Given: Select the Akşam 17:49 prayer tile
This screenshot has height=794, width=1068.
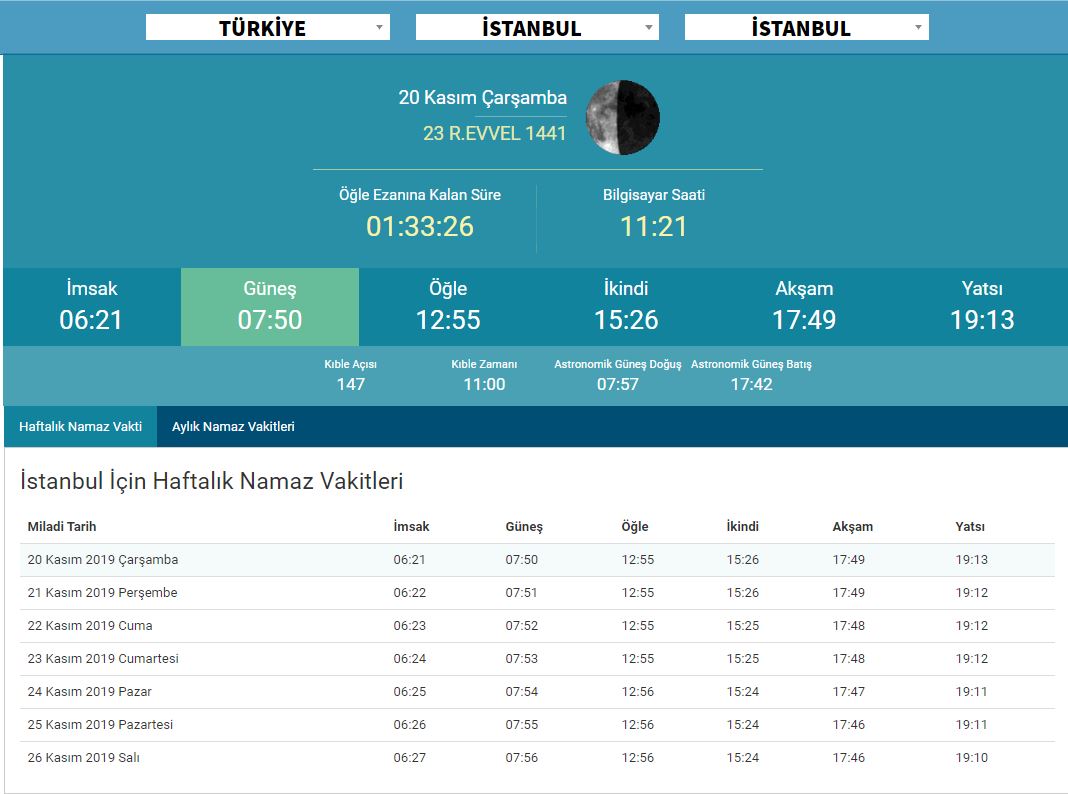Looking at the screenshot, I should [804, 306].
